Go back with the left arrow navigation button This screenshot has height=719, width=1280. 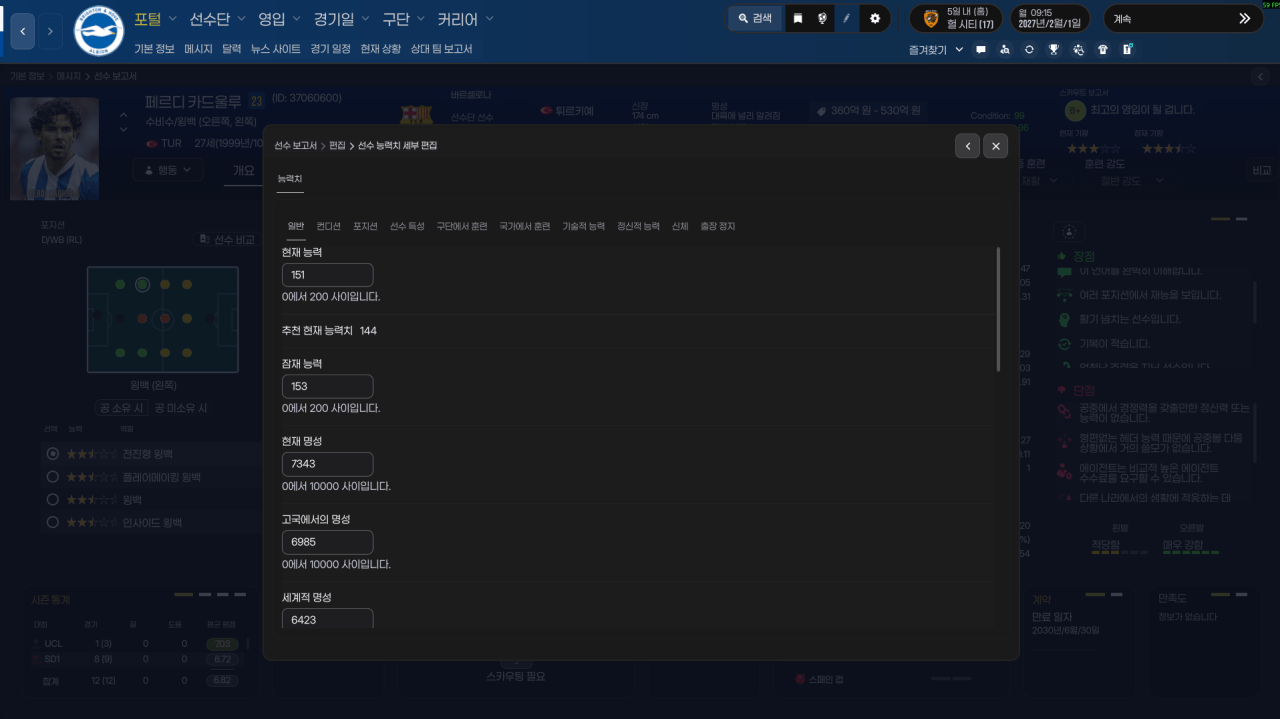click(x=23, y=31)
